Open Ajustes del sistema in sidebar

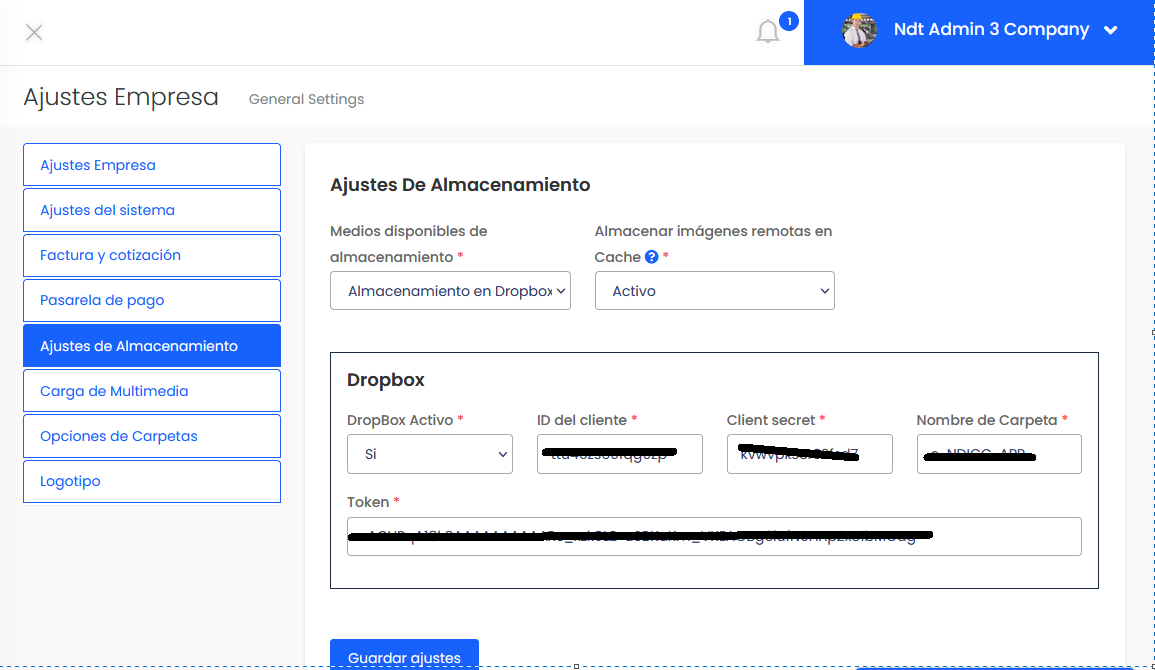151,210
